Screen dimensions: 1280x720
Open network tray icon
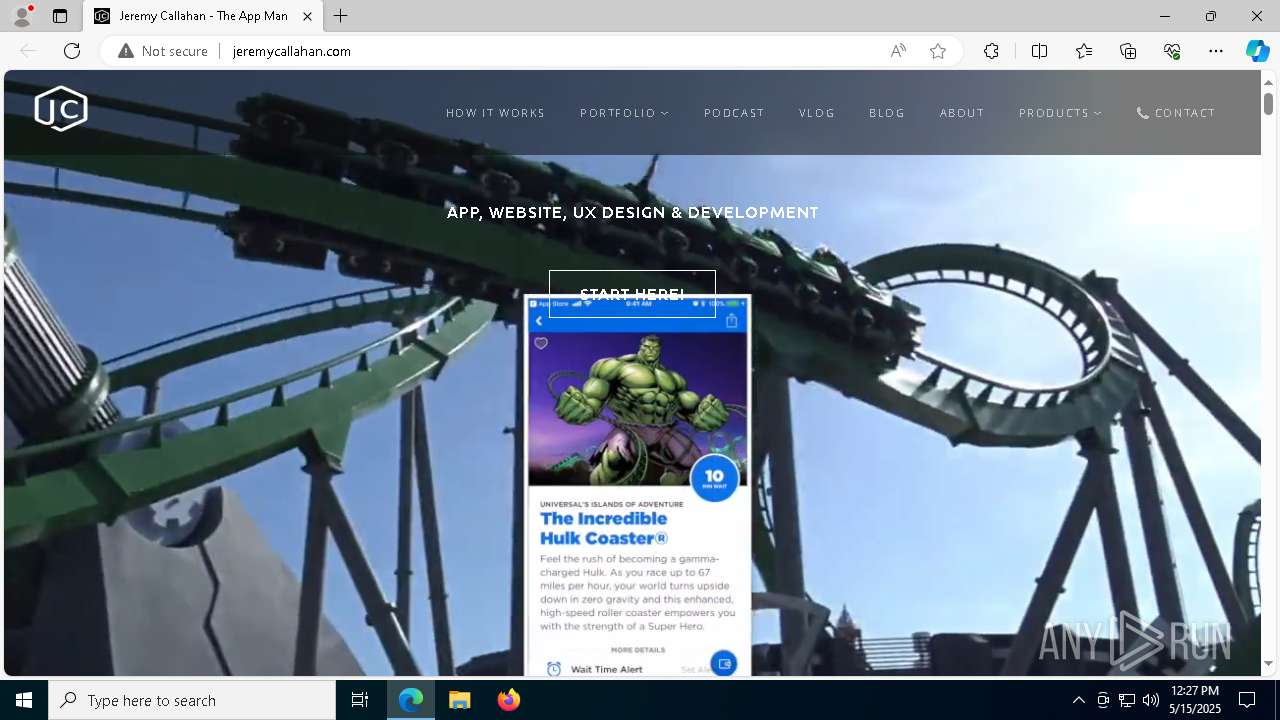pos(1127,700)
